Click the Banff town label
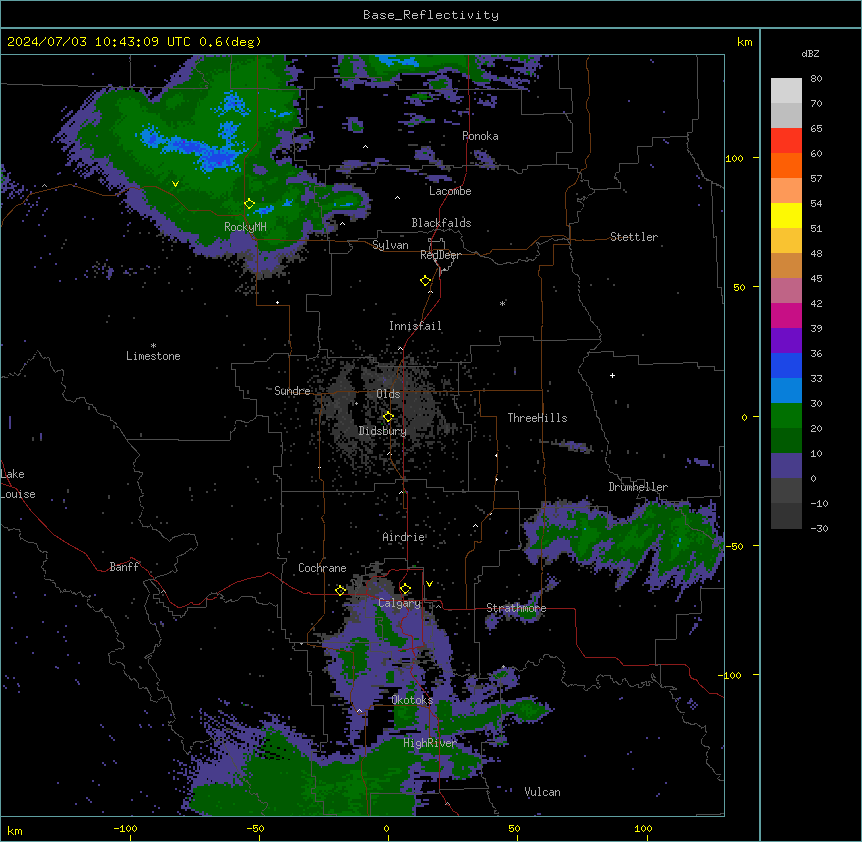This screenshot has width=862, height=842. [124, 567]
